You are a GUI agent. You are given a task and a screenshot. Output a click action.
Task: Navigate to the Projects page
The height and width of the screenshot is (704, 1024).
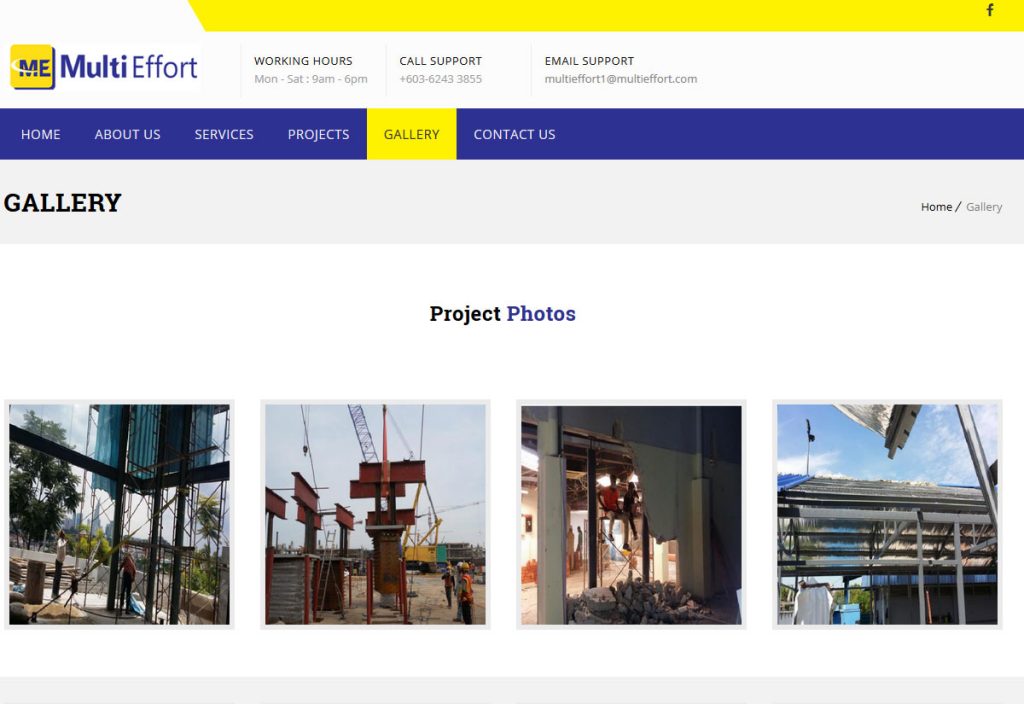pyautogui.click(x=318, y=134)
